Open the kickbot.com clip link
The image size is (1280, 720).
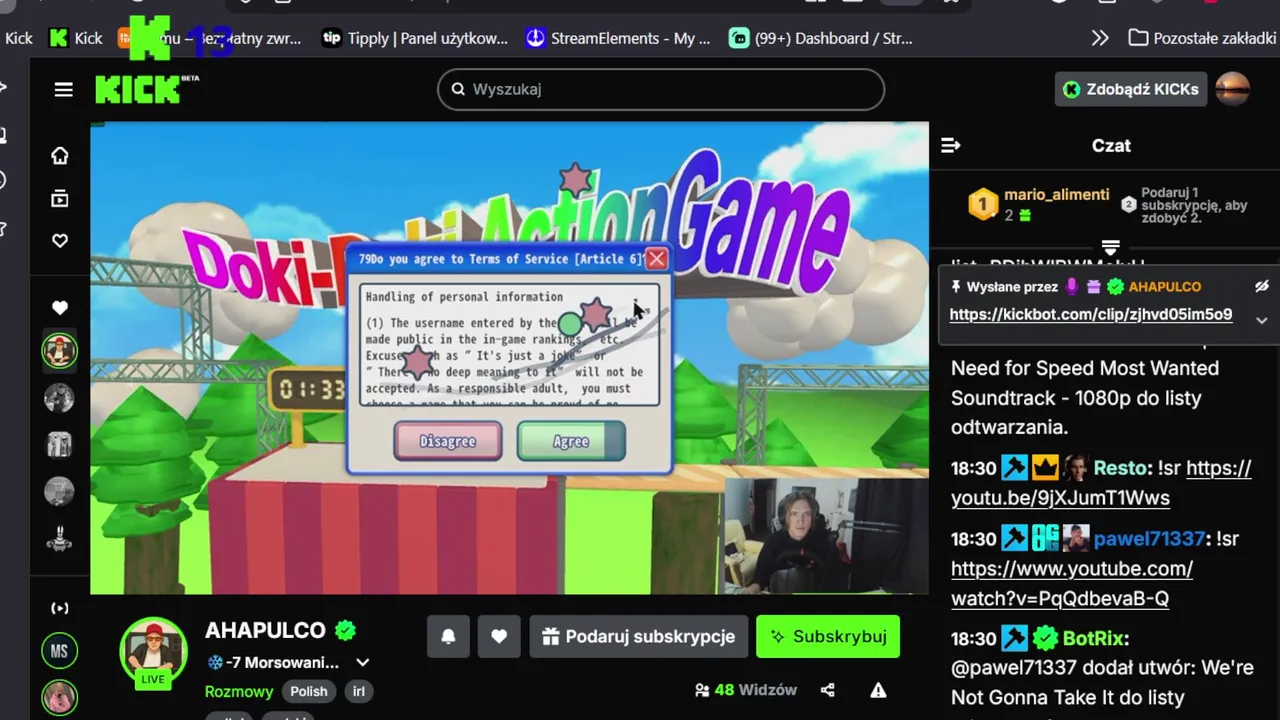click(x=1090, y=314)
